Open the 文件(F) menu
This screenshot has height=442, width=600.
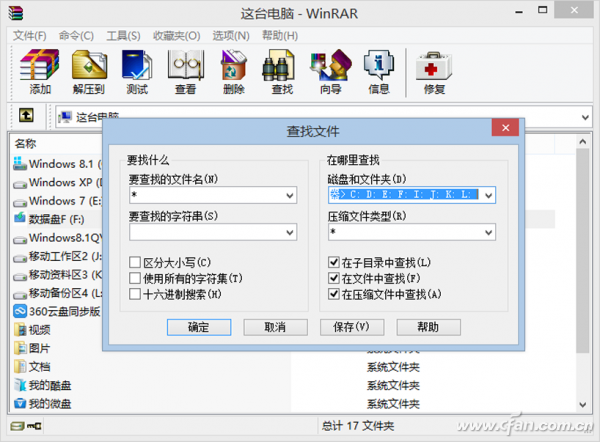[x=30, y=36]
